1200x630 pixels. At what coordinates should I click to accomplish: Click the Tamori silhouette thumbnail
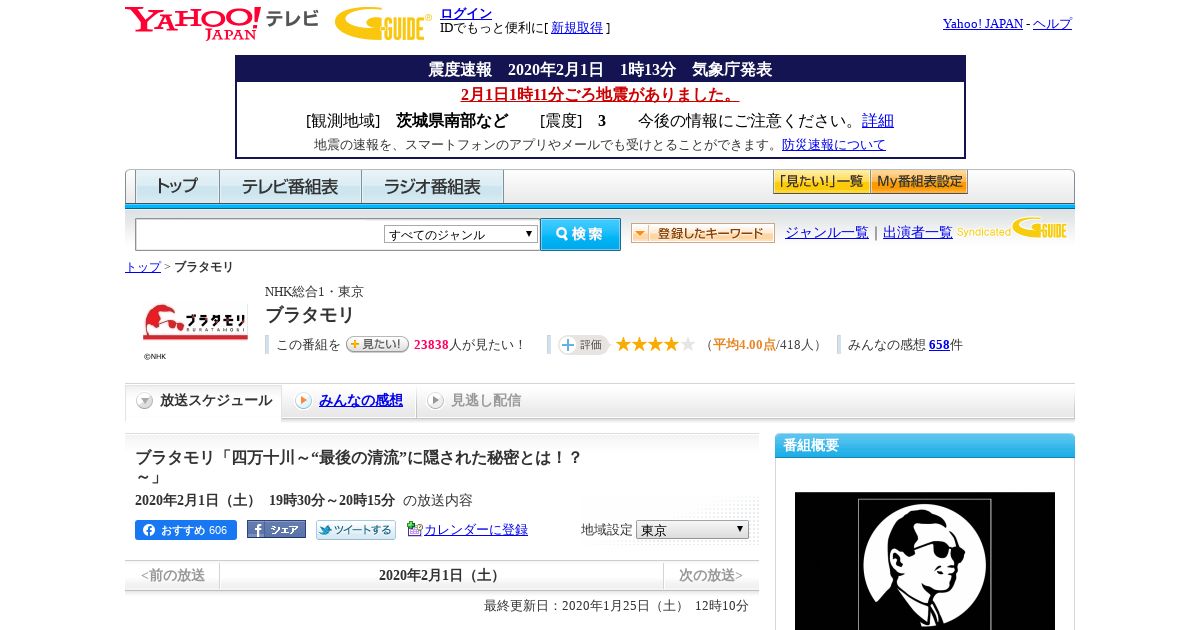925,561
